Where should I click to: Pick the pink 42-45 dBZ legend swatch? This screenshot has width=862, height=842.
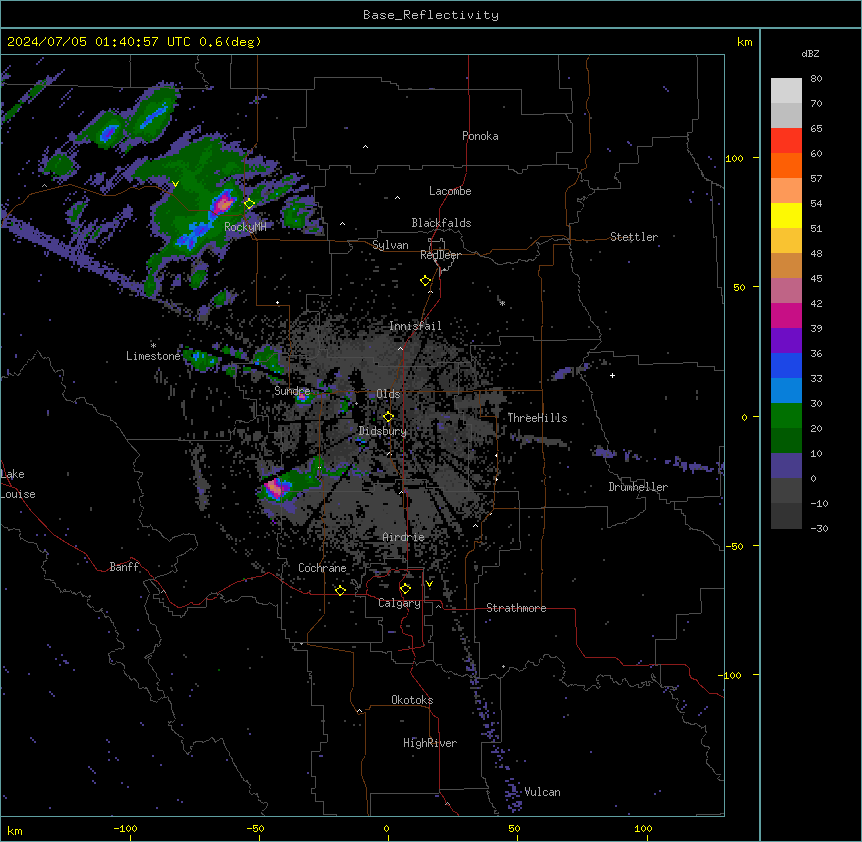click(786, 291)
